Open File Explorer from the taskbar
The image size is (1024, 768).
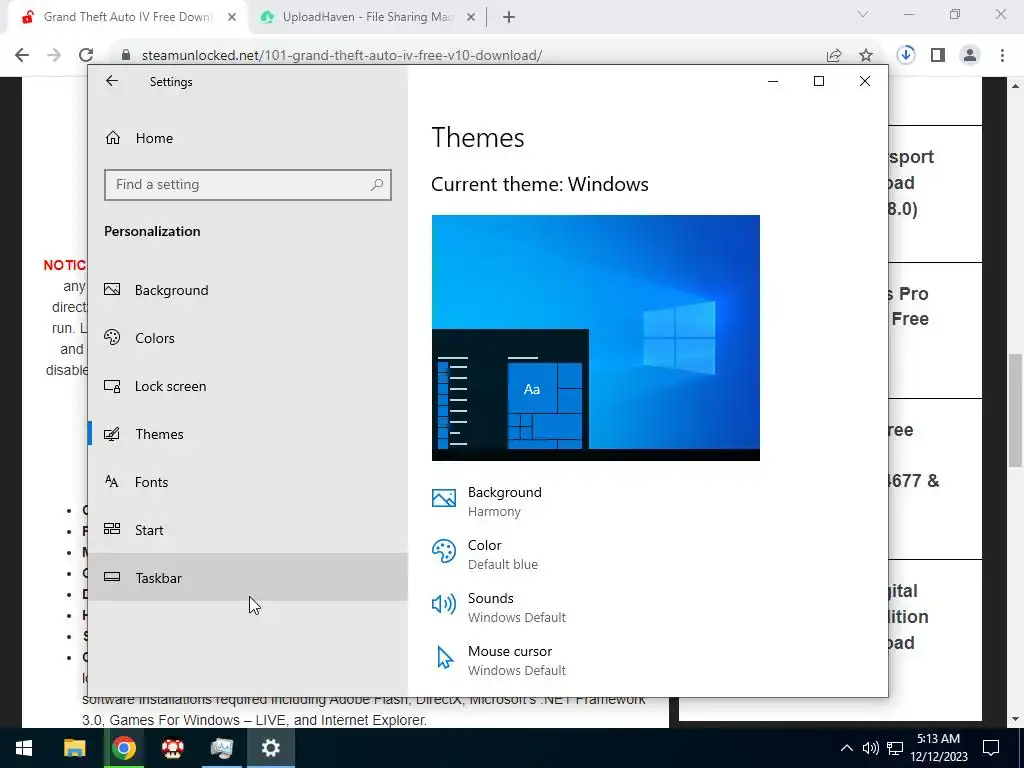[74, 748]
